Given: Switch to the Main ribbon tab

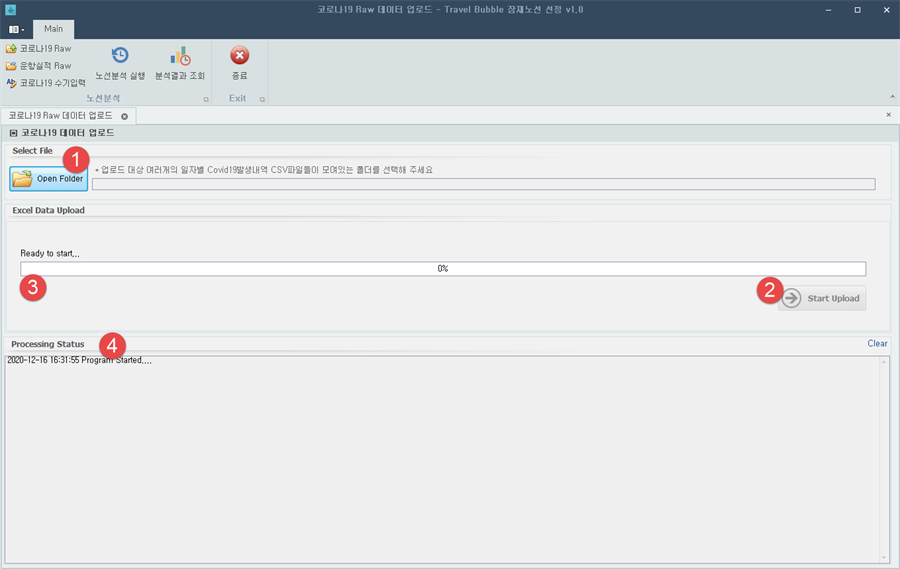Looking at the screenshot, I should pyautogui.click(x=53, y=29).
